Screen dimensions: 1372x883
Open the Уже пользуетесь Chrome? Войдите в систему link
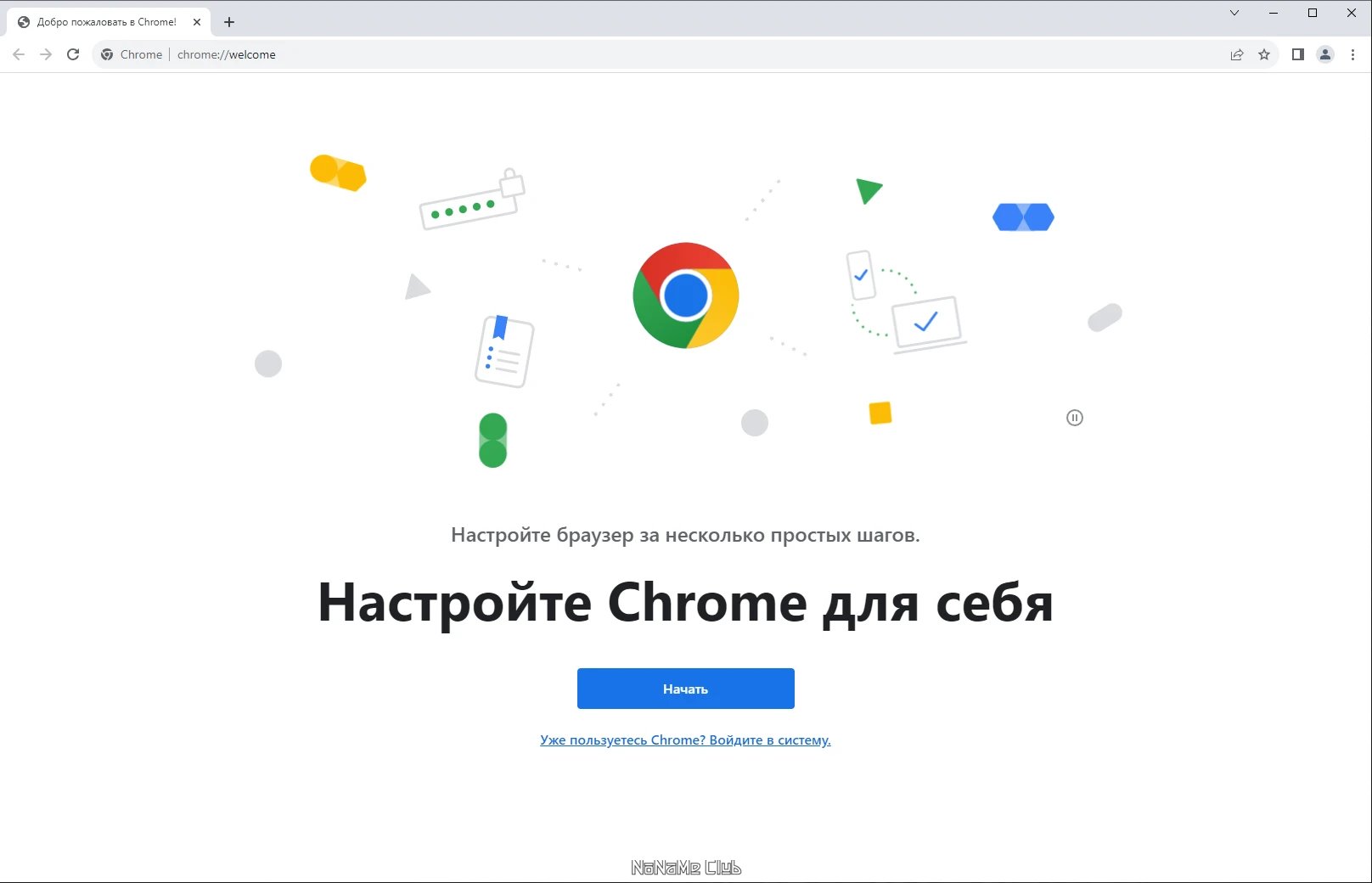coord(686,740)
